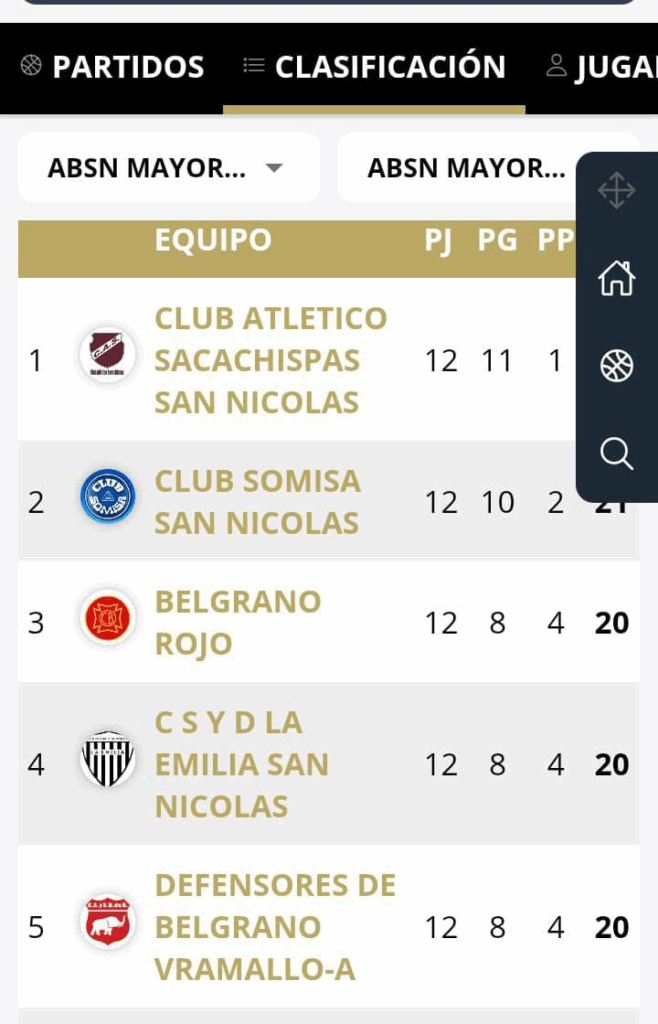Switch to the PARTIDOS tab
This screenshot has width=658, height=1024.
point(112,67)
